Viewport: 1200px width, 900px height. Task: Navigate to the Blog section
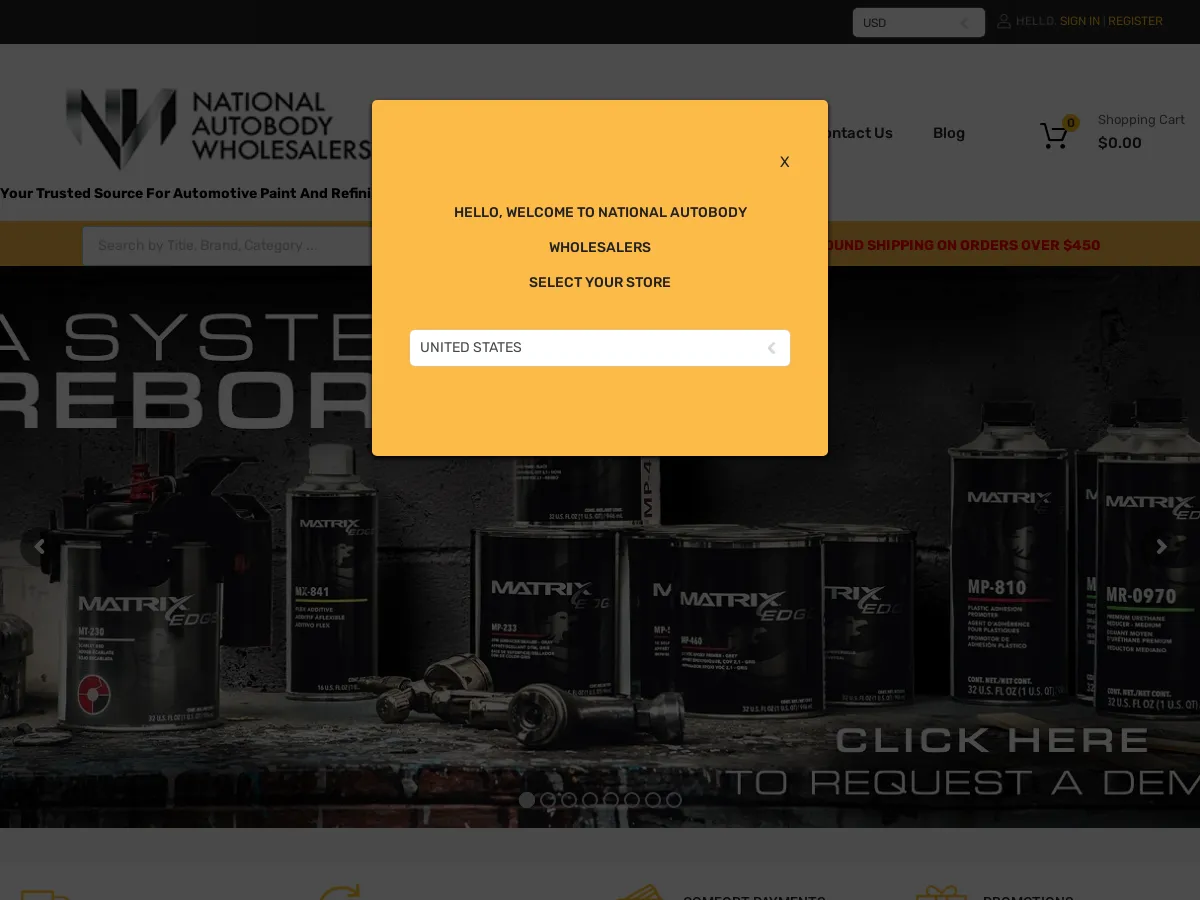(x=948, y=133)
